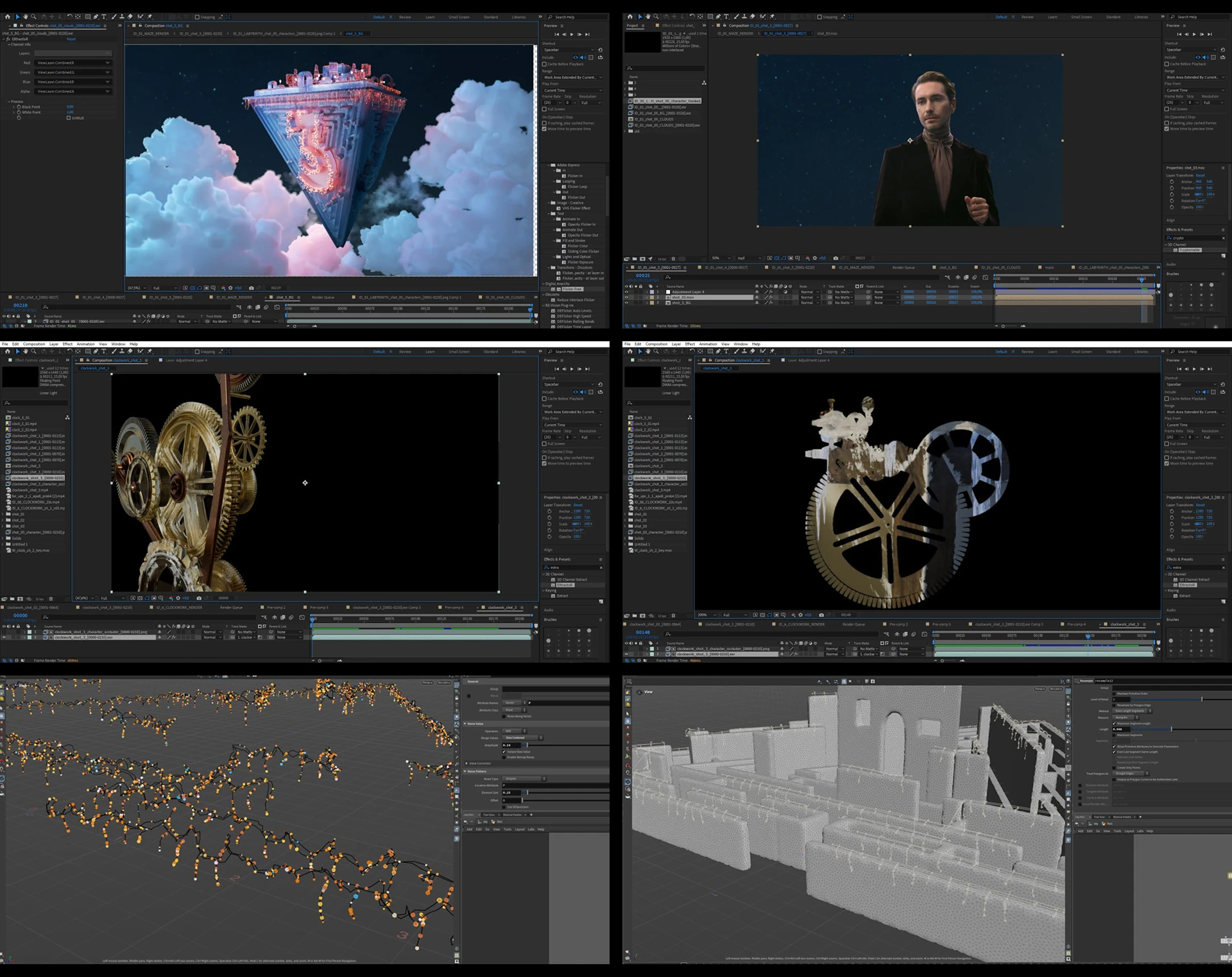Select the Pen tool in the golden gears window
The width and height of the screenshot is (1232, 977).
[x=96, y=352]
